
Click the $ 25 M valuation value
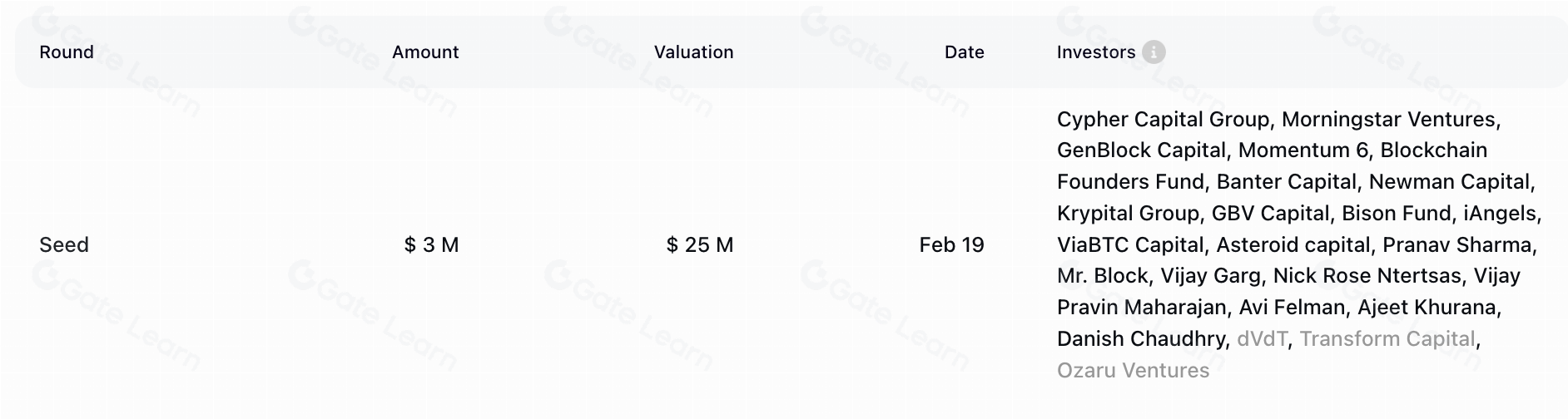click(699, 245)
